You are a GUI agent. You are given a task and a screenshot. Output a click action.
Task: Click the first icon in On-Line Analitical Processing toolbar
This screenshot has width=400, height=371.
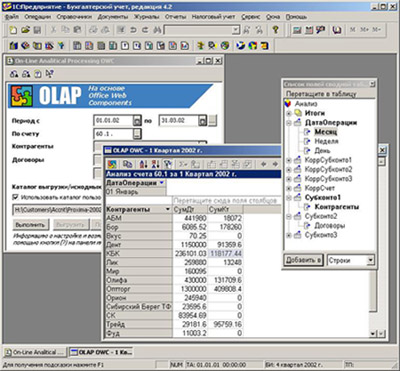[x=14, y=74]
